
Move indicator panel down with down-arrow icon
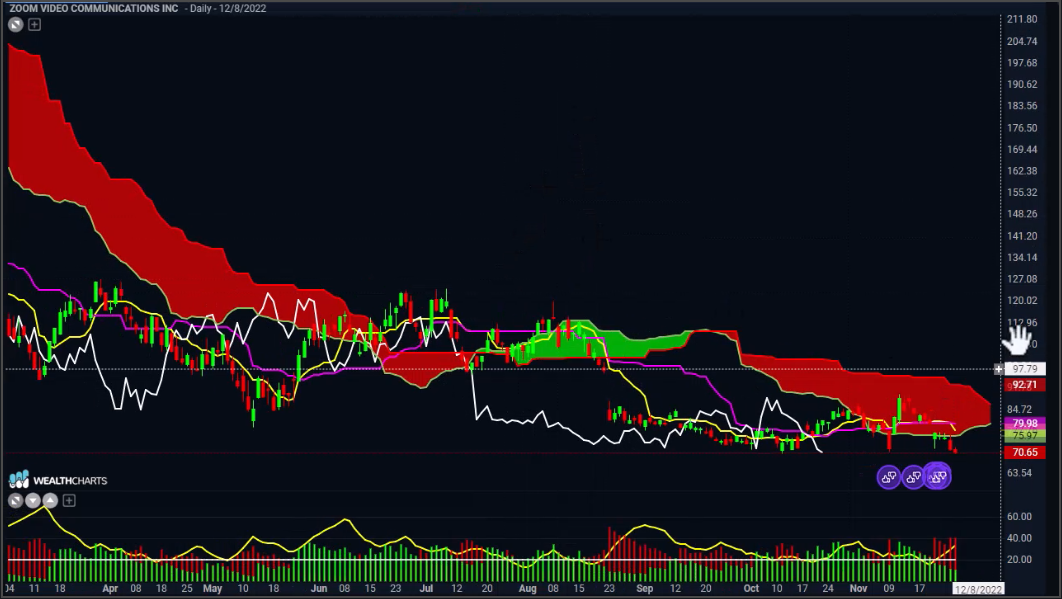pos(34,500)
